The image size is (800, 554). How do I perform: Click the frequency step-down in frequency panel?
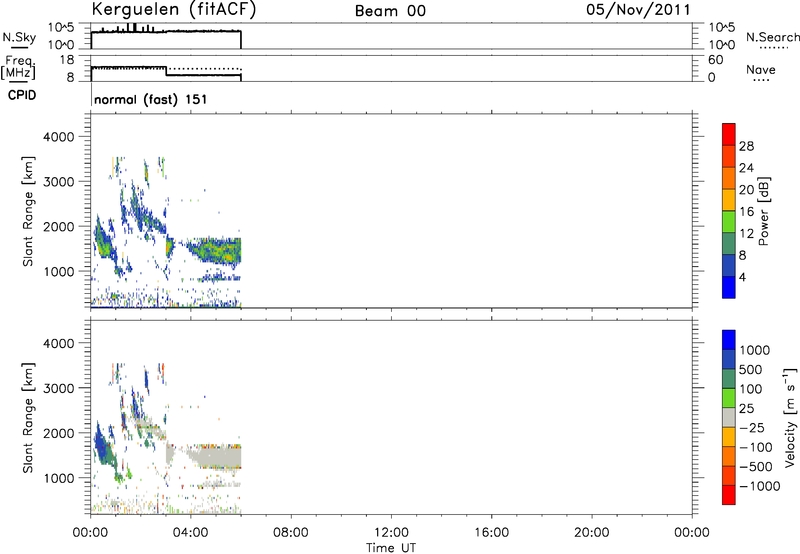pyautogui.click(x=167, y=71)
